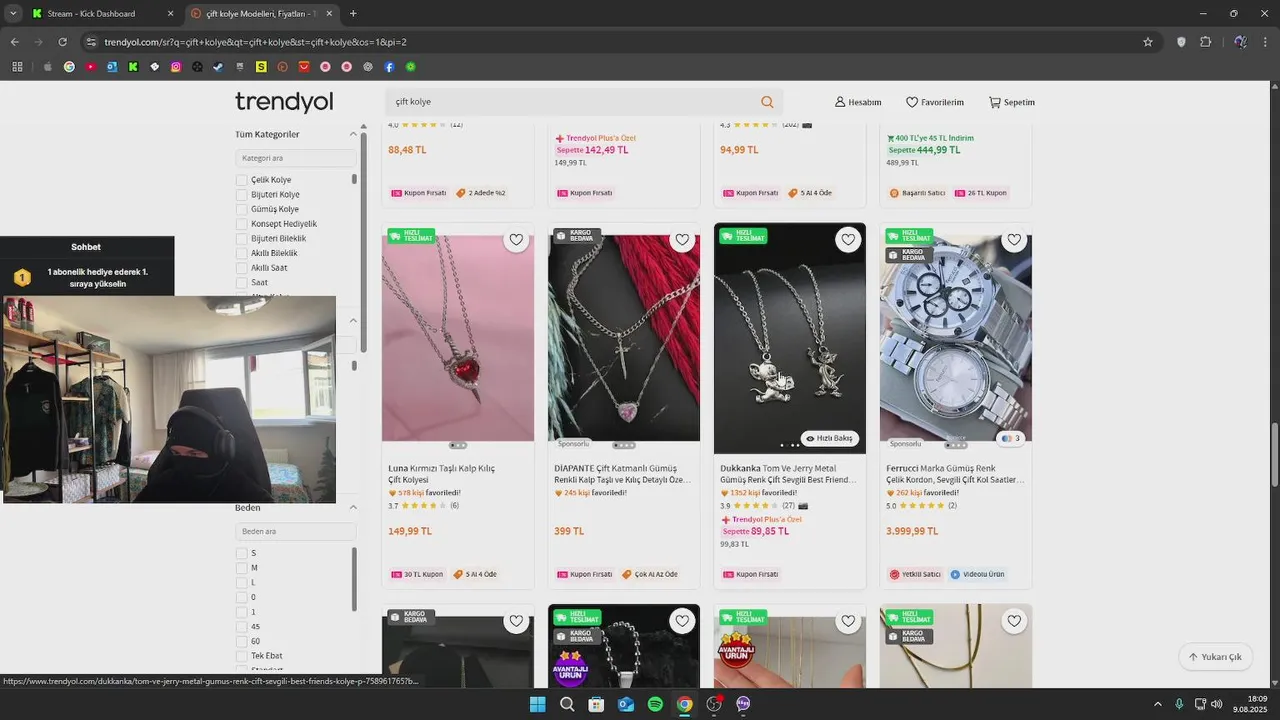The height and width of the screenshot is (720, 1280).
Task: Open Spotify from the taskbar
Action: point(655,704)
